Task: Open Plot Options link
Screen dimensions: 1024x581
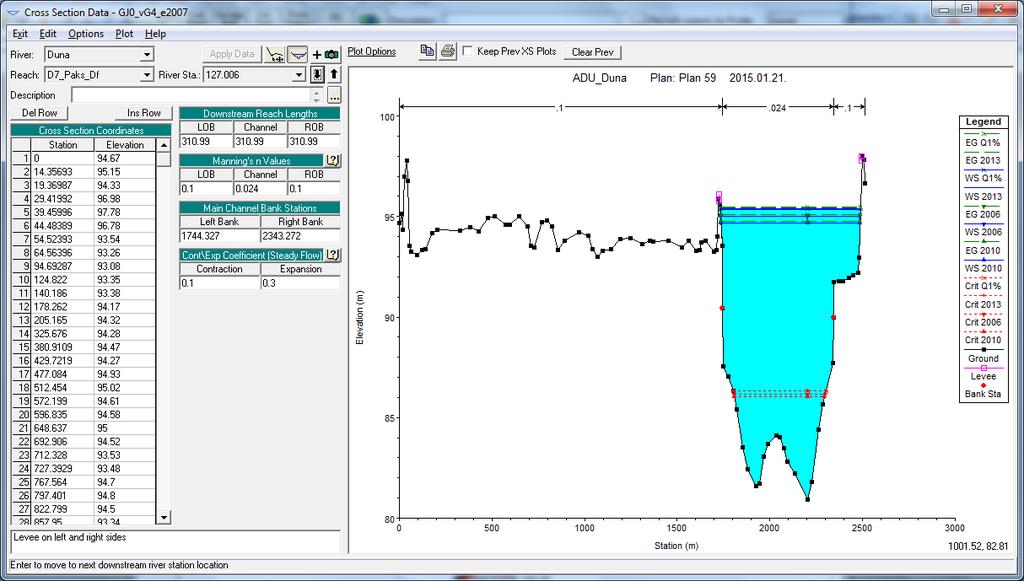Action: coord(372,51)
